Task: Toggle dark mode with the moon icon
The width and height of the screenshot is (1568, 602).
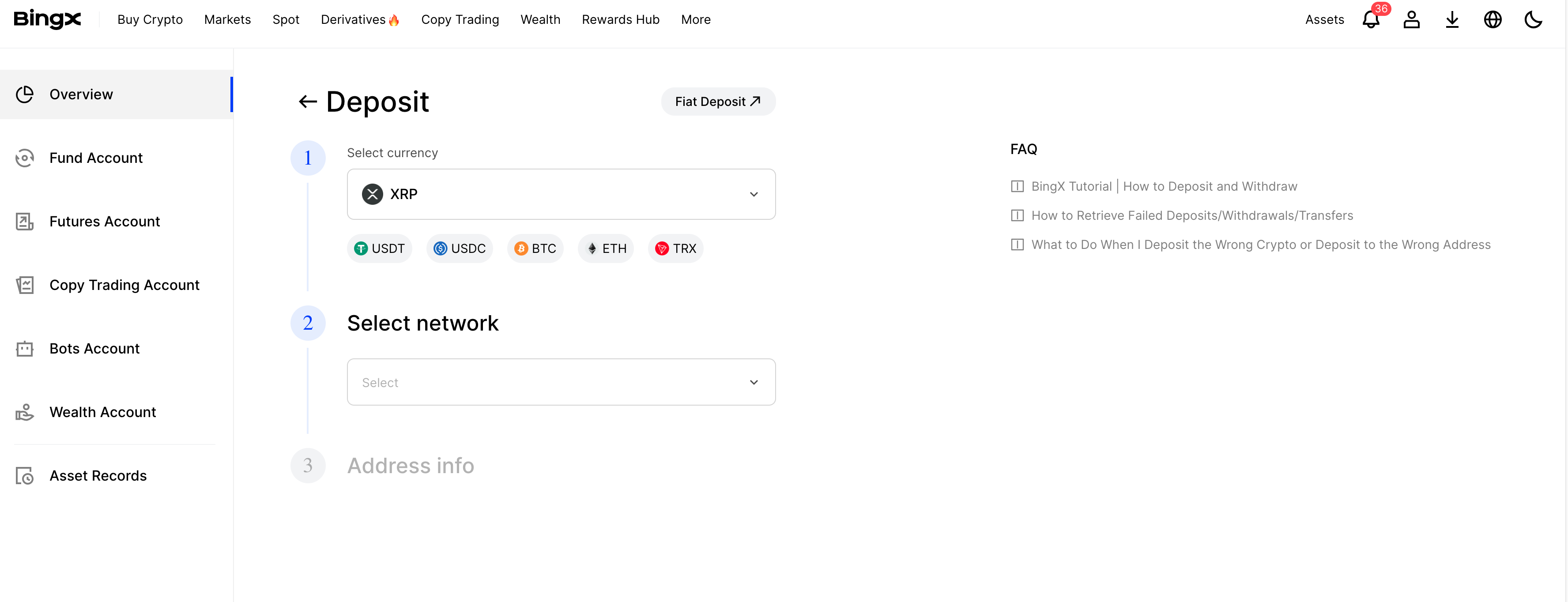Action: point(1533,19)
